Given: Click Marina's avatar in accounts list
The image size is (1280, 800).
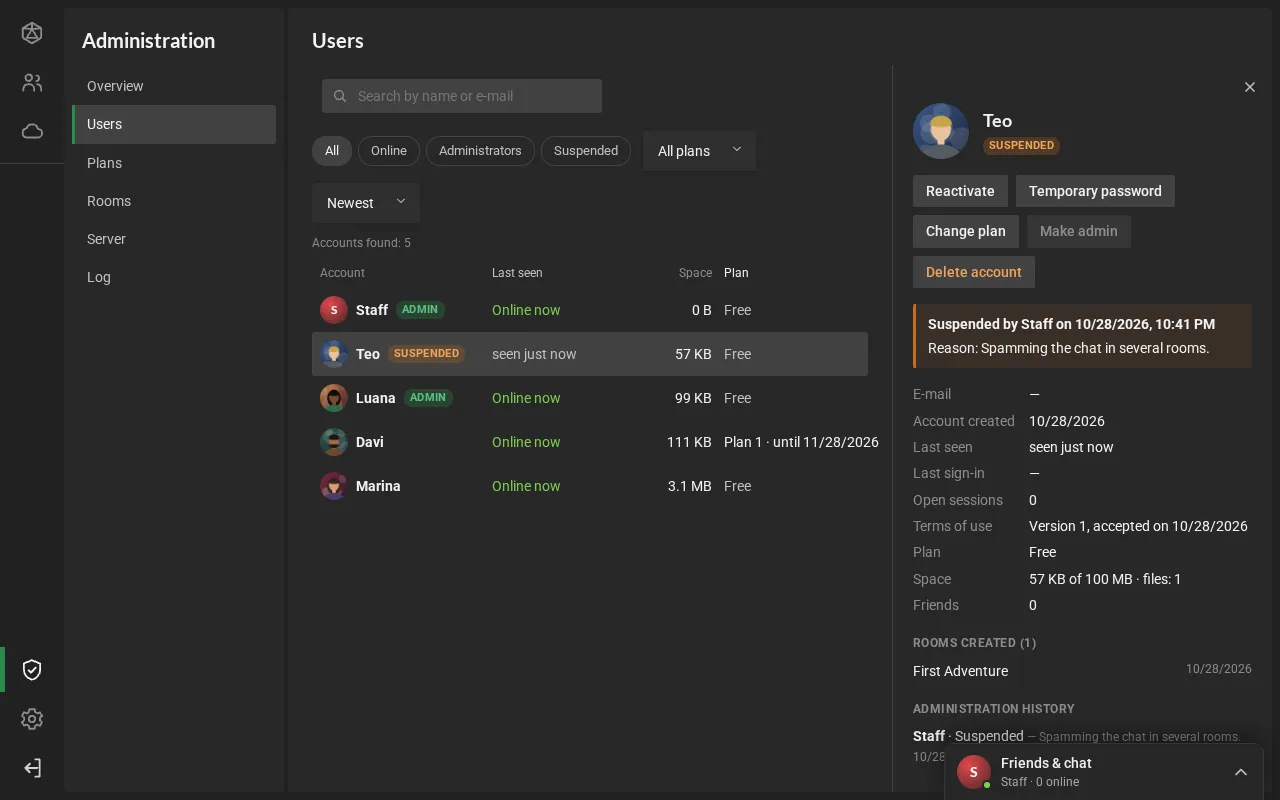Looking at the screenshot, I should coord(334,486).
